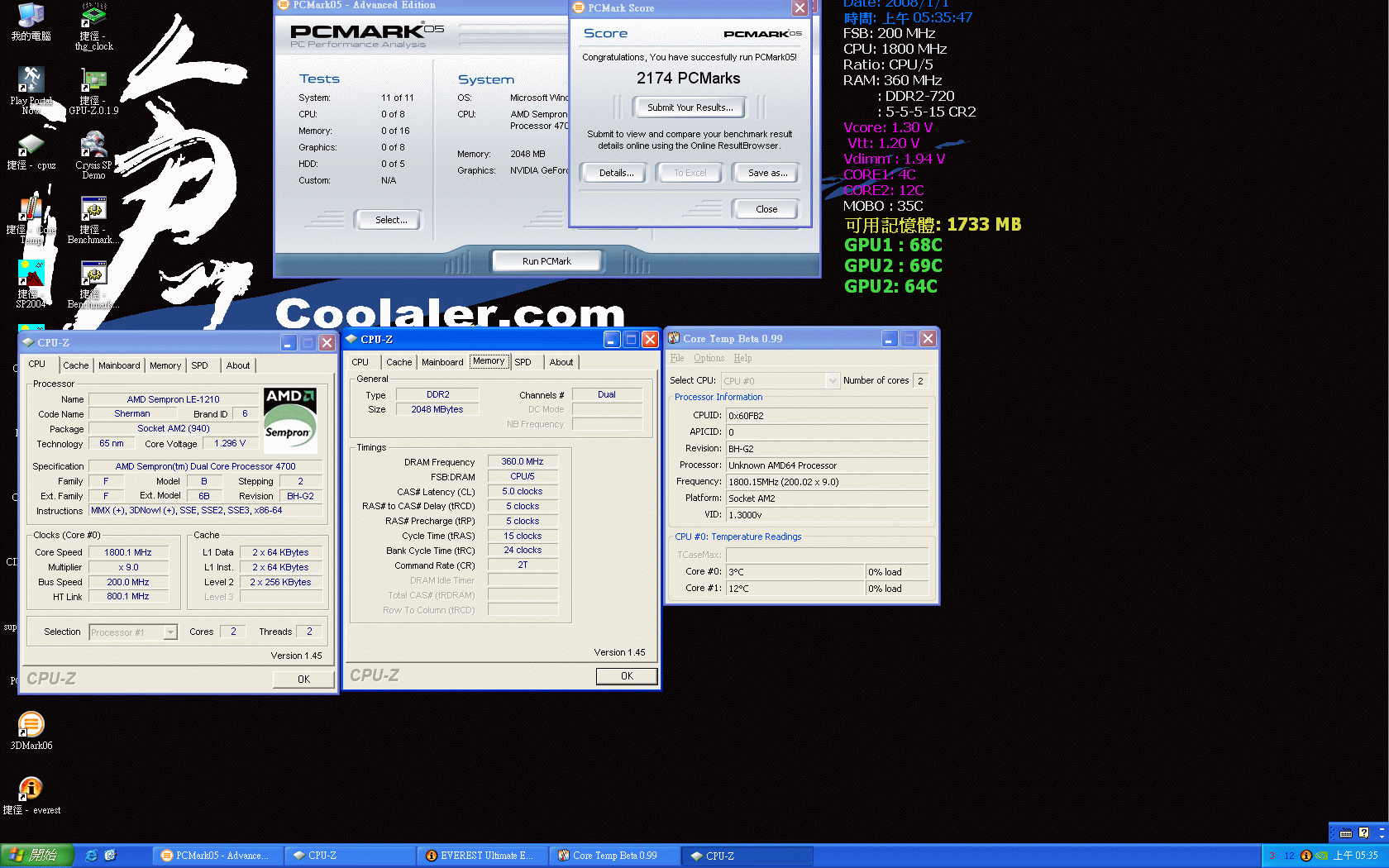The image size is (1389, 868).
Task: Click the Core Speed 1800.1 MHz value
Action: [128, 552]
